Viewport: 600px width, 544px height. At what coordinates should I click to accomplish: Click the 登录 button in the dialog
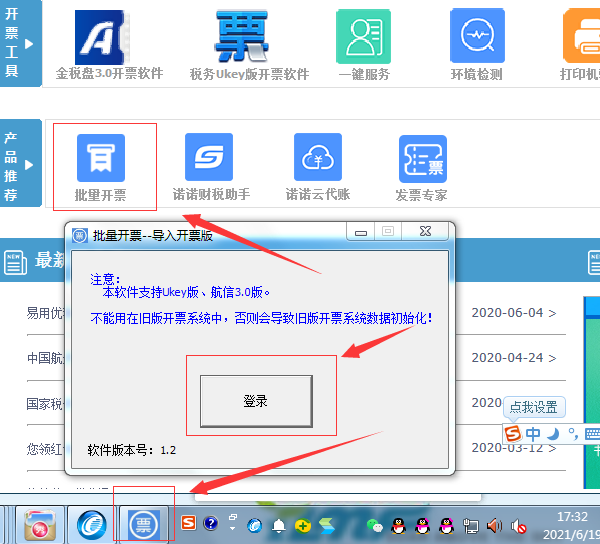tap(256, 401)
